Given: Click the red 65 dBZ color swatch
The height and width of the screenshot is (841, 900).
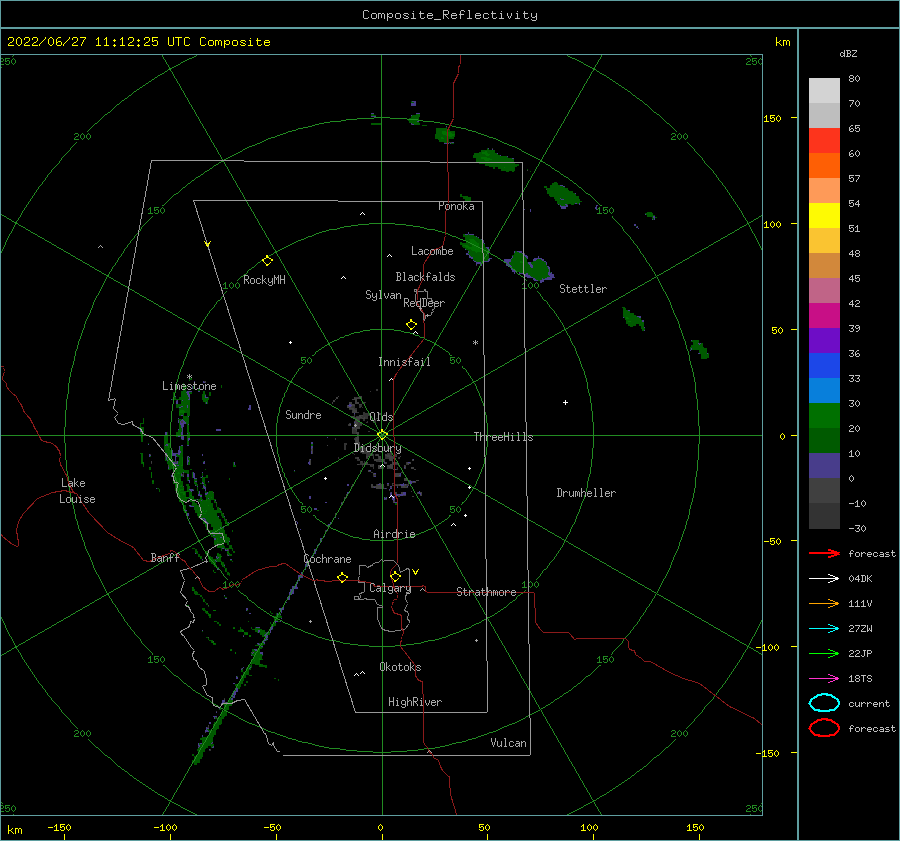Looking at the screenshot, I should point(824,141).
